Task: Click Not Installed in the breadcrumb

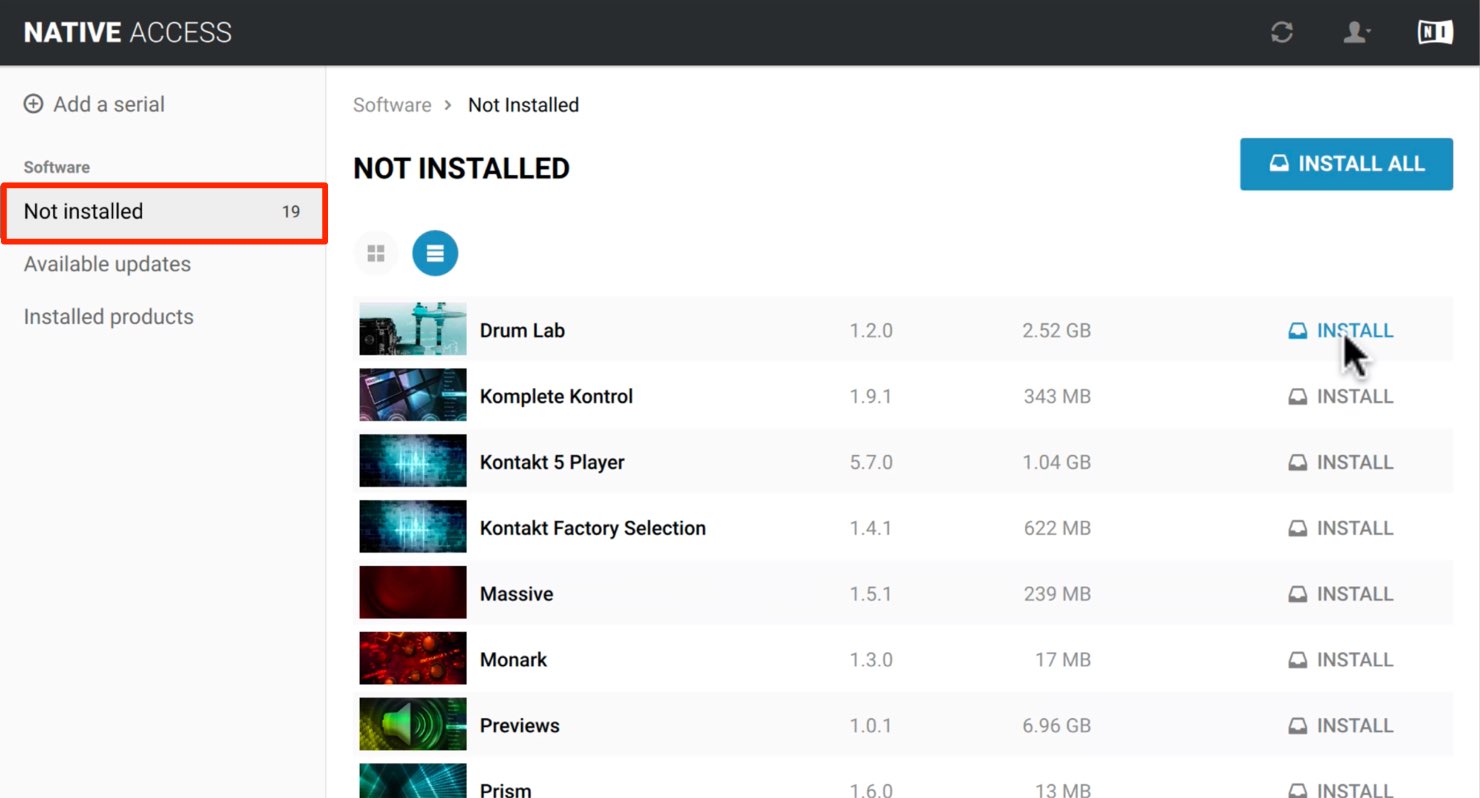Action: [x=523, y=105]
